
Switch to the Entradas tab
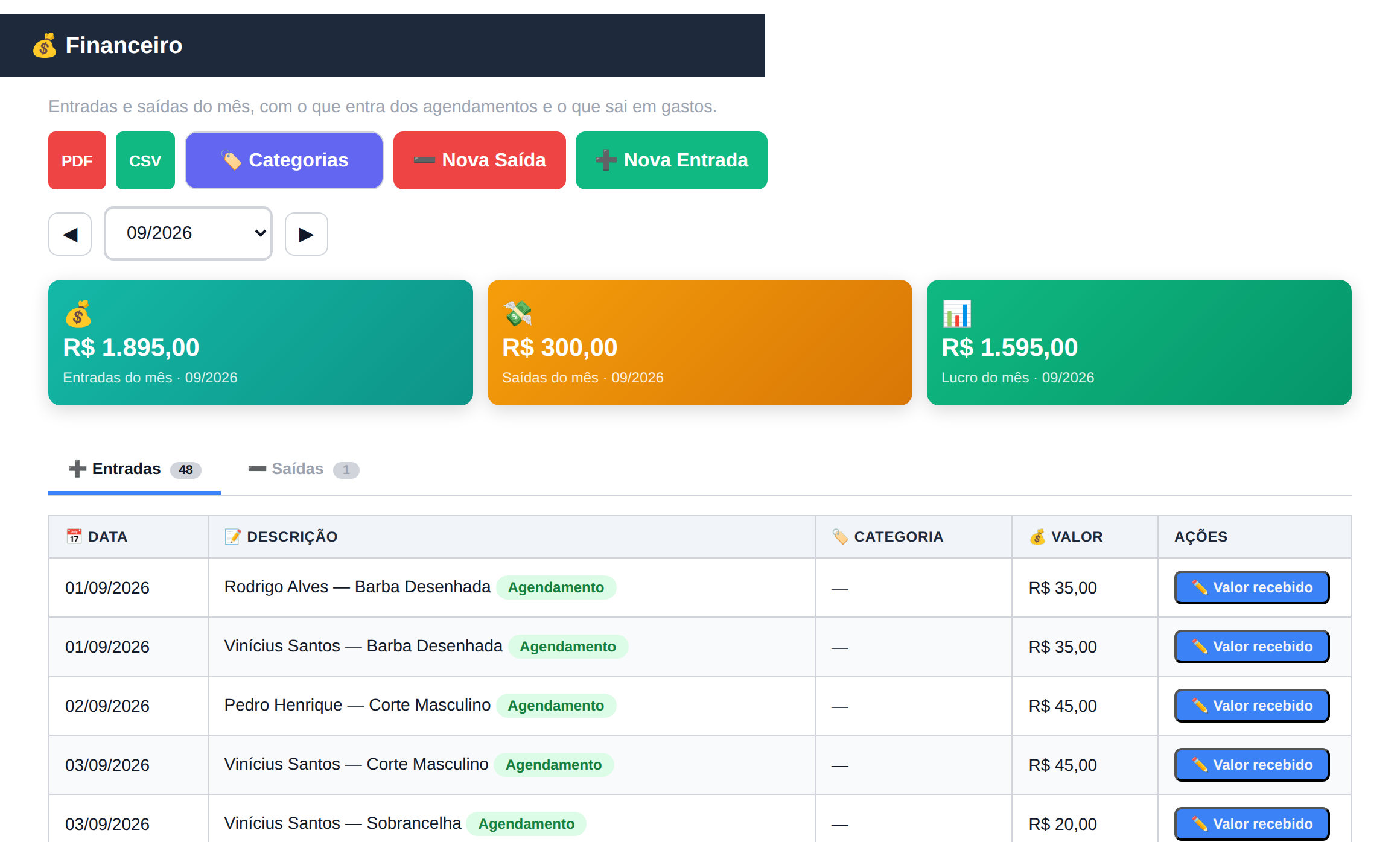[135, 469]
